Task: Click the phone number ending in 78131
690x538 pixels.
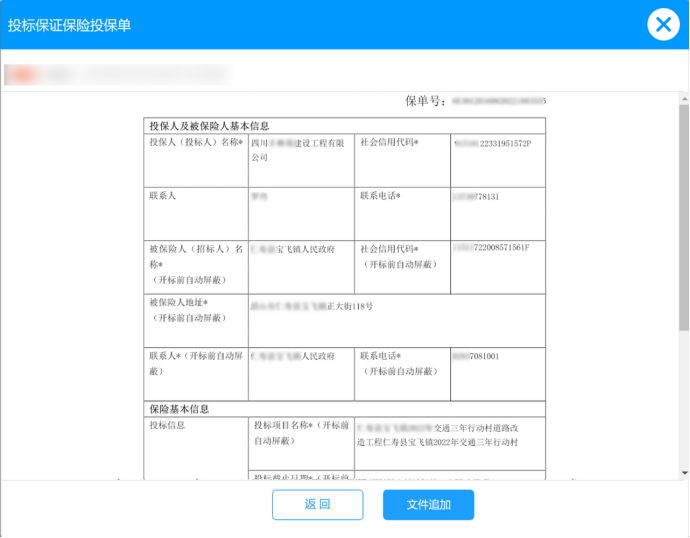Action: (476, 197)
